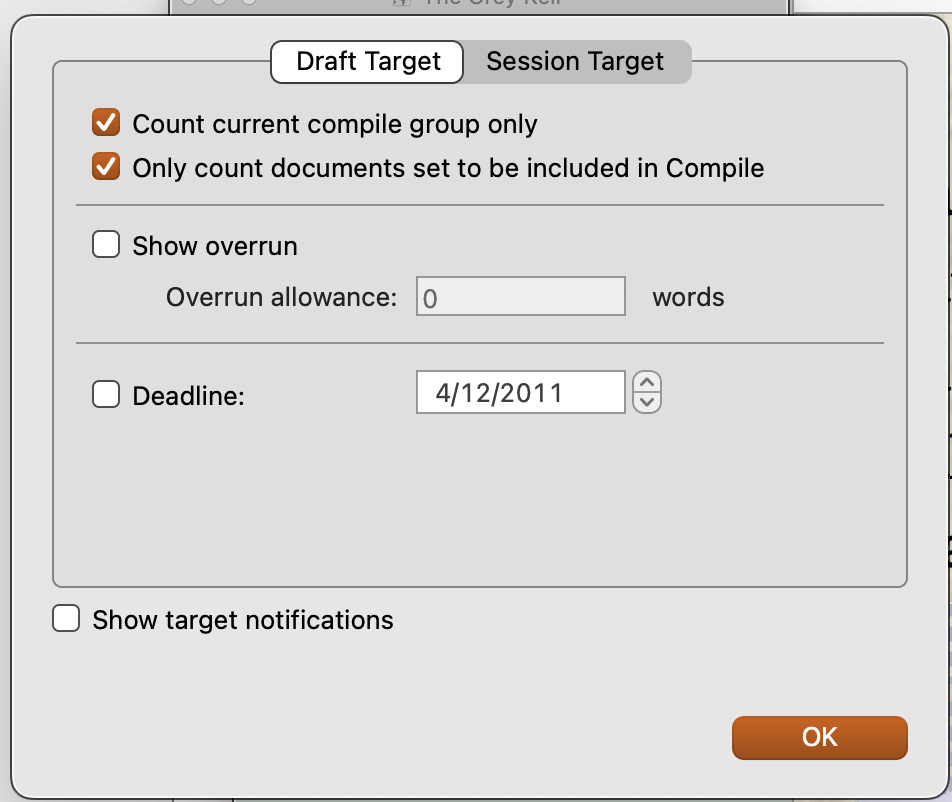Select the Draft Target tab
This screenshot has width=952, height=802.
click(x=367, y=61)
